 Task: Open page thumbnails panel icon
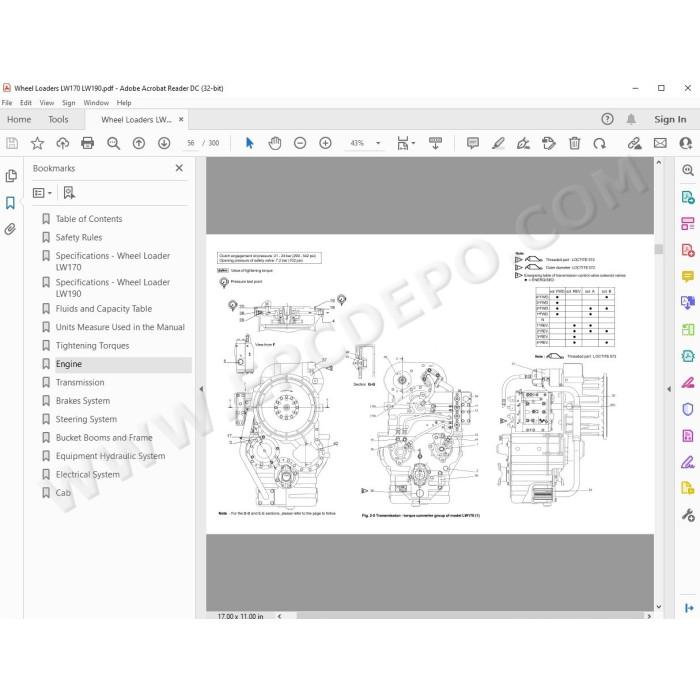coord(11,176)
